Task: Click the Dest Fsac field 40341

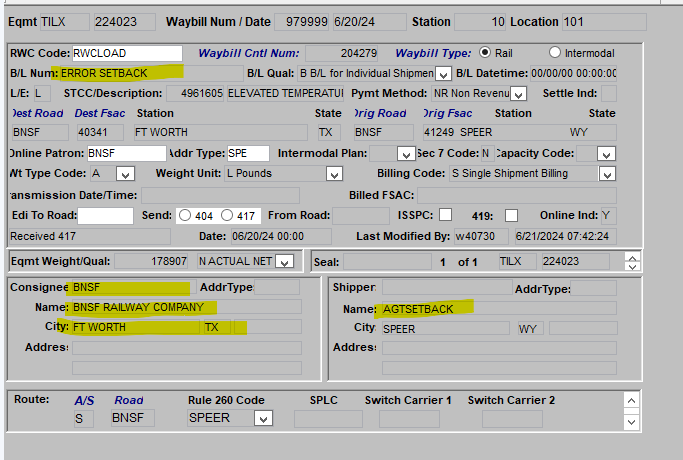Action: [100, 132]
